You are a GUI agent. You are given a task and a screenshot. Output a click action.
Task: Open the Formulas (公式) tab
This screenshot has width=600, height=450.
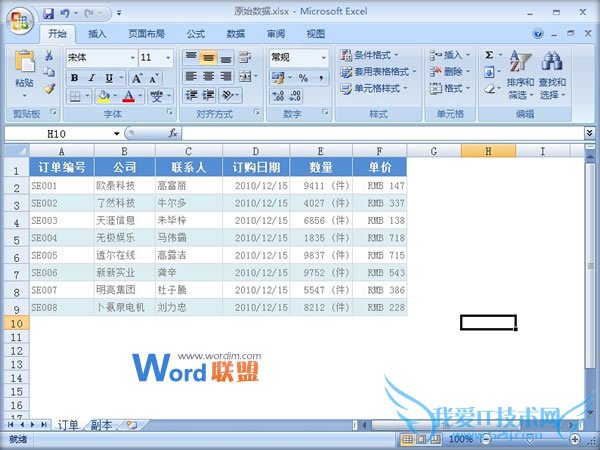click(x=196, y=34)
